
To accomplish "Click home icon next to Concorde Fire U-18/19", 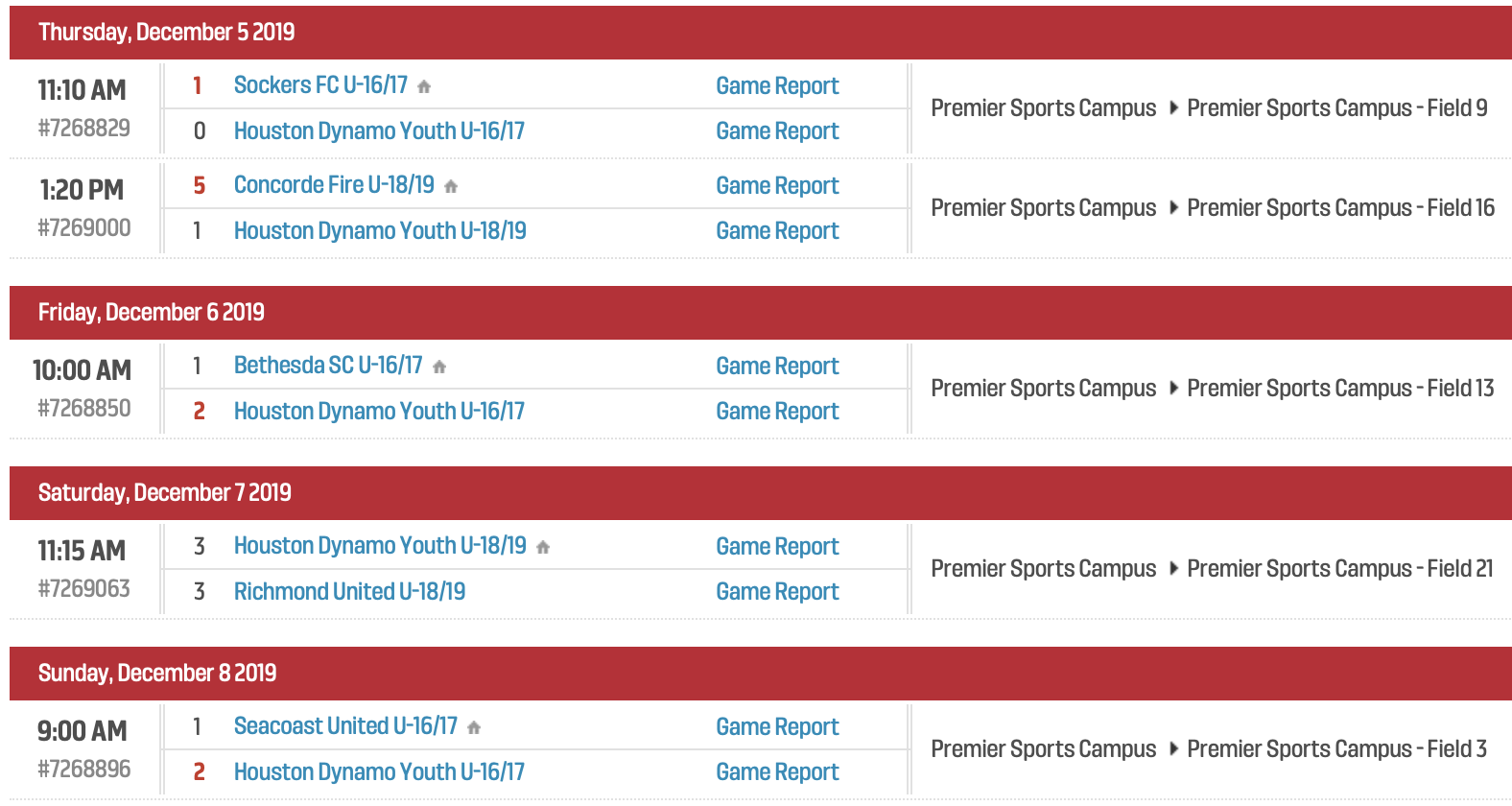I will 451,186.
